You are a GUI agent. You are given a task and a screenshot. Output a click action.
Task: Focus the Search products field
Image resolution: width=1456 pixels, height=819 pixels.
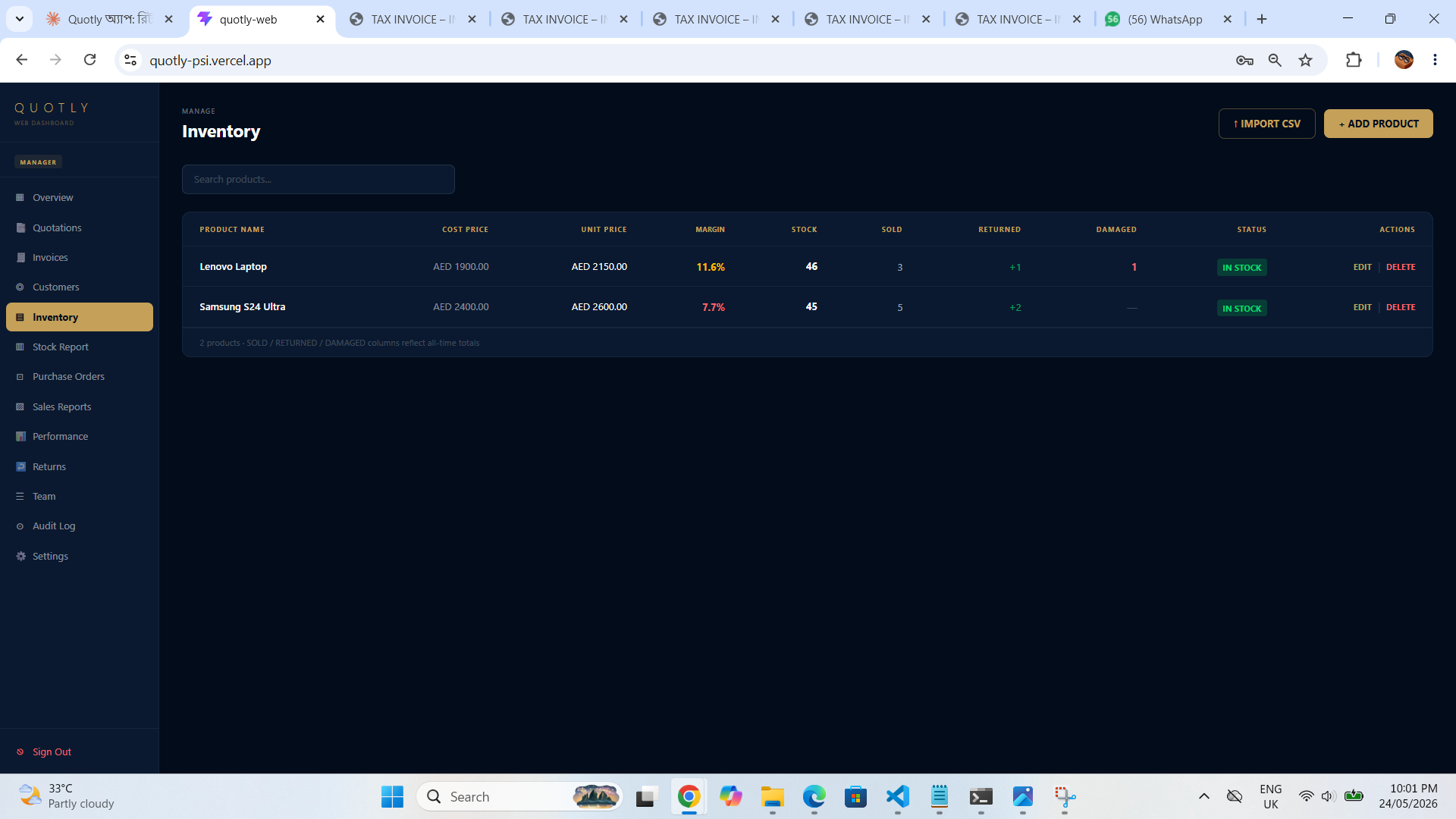pos(318,179)
